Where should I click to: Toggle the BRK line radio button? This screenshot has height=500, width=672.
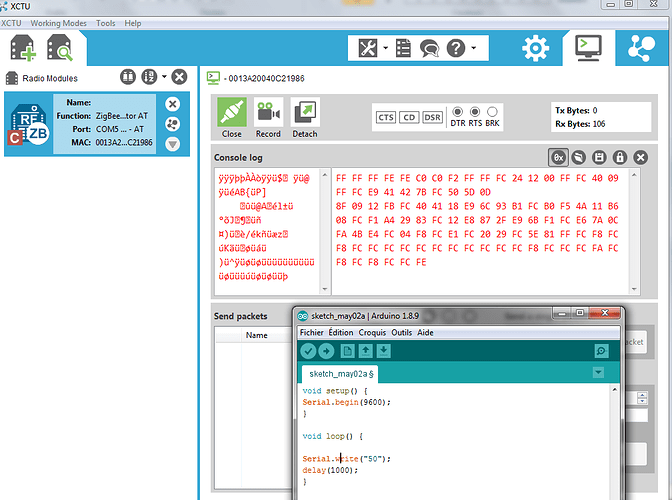(492, 112)
